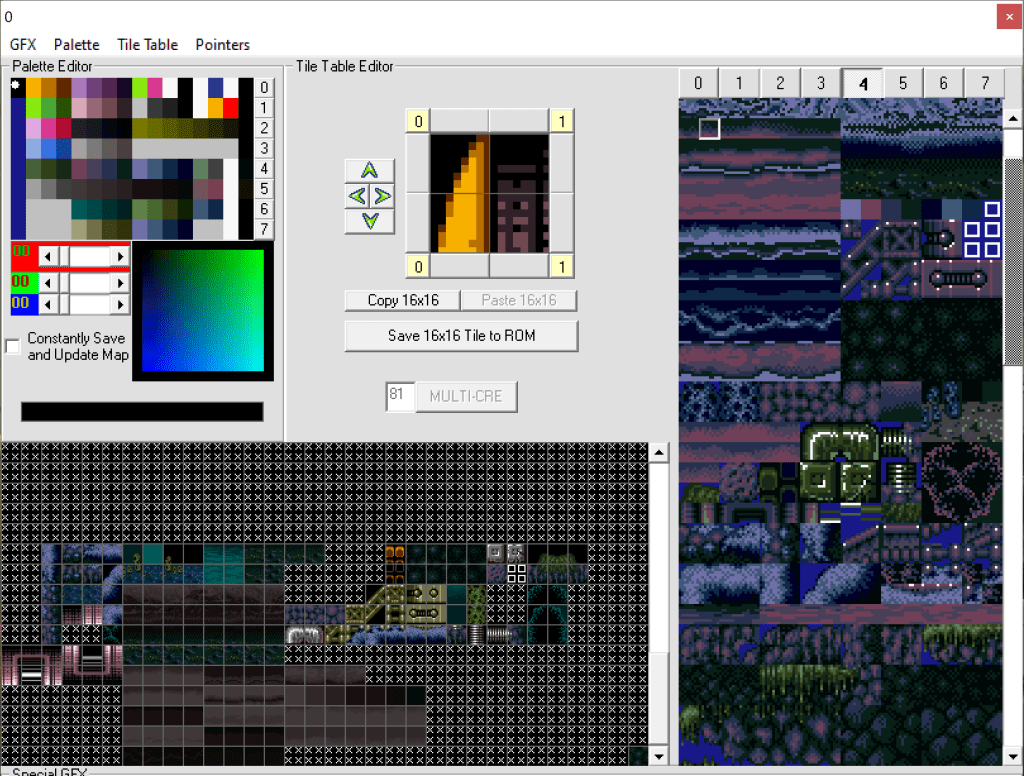Image resolution: width=1024 pixels, height=776 pixels.
Task: Select the white square outline in the tileset
Action: point(709,128)
